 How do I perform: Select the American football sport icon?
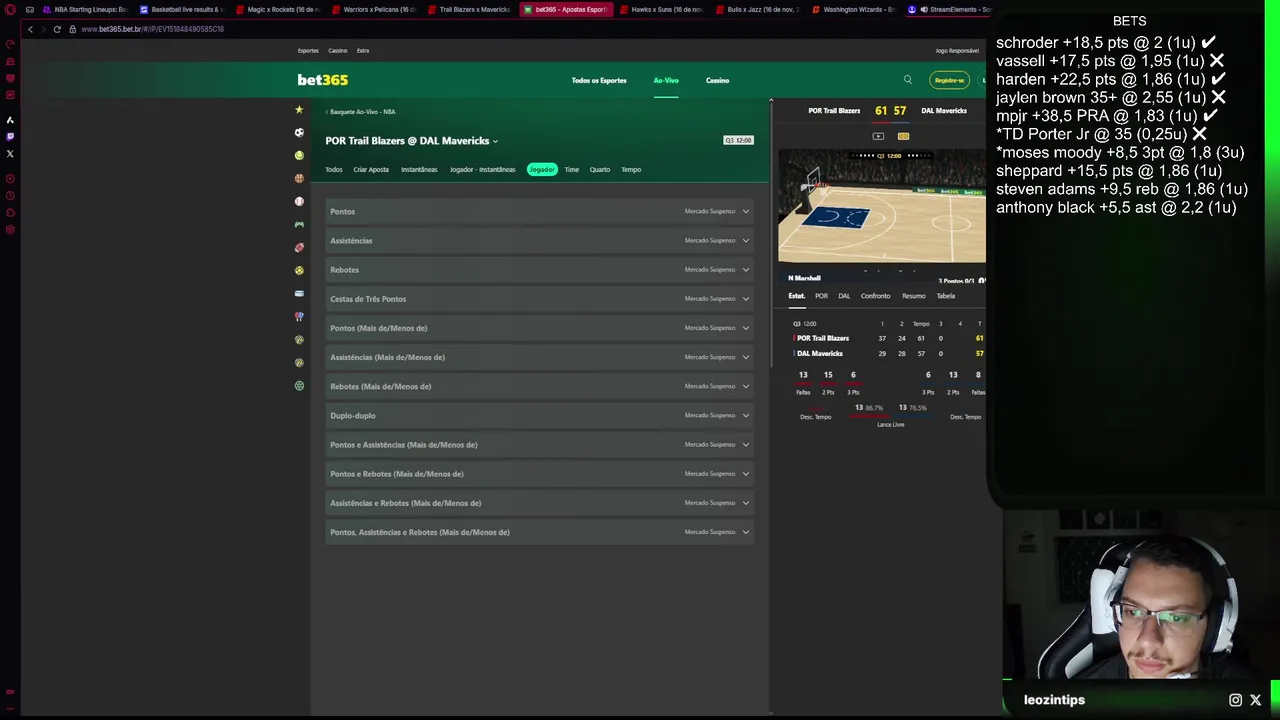[x=299, y=247]
